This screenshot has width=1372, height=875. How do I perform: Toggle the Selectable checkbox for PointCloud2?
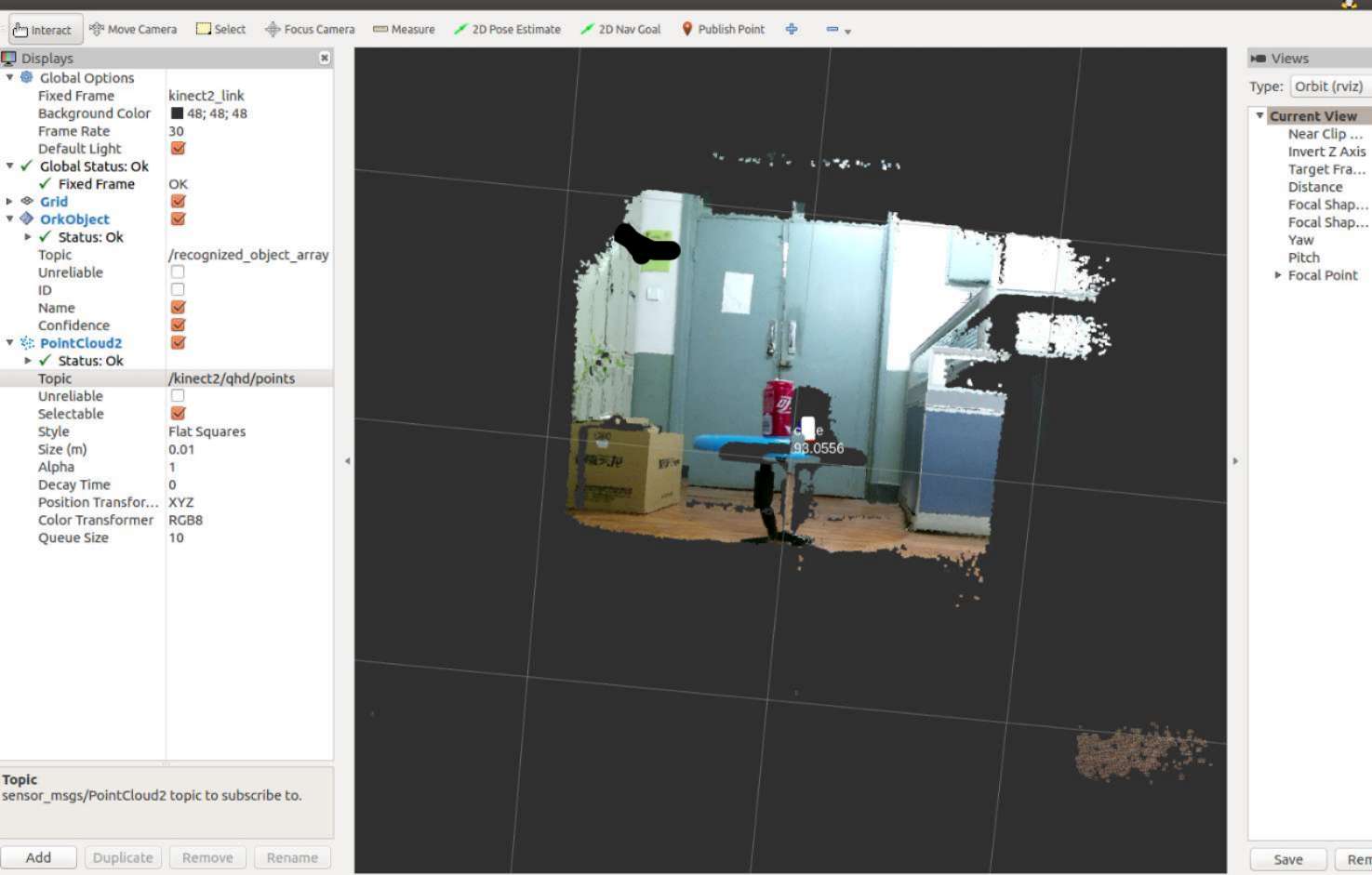click(177, 413)
